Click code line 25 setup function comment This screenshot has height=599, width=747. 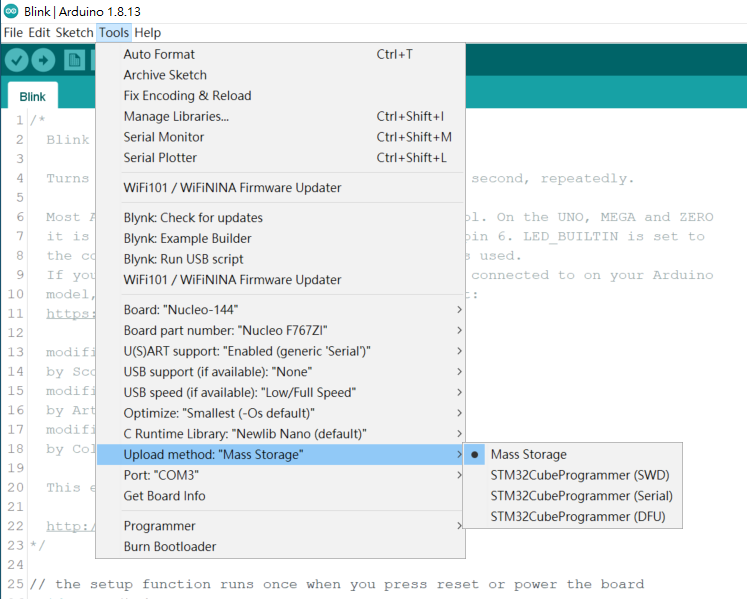pos(337,584)
